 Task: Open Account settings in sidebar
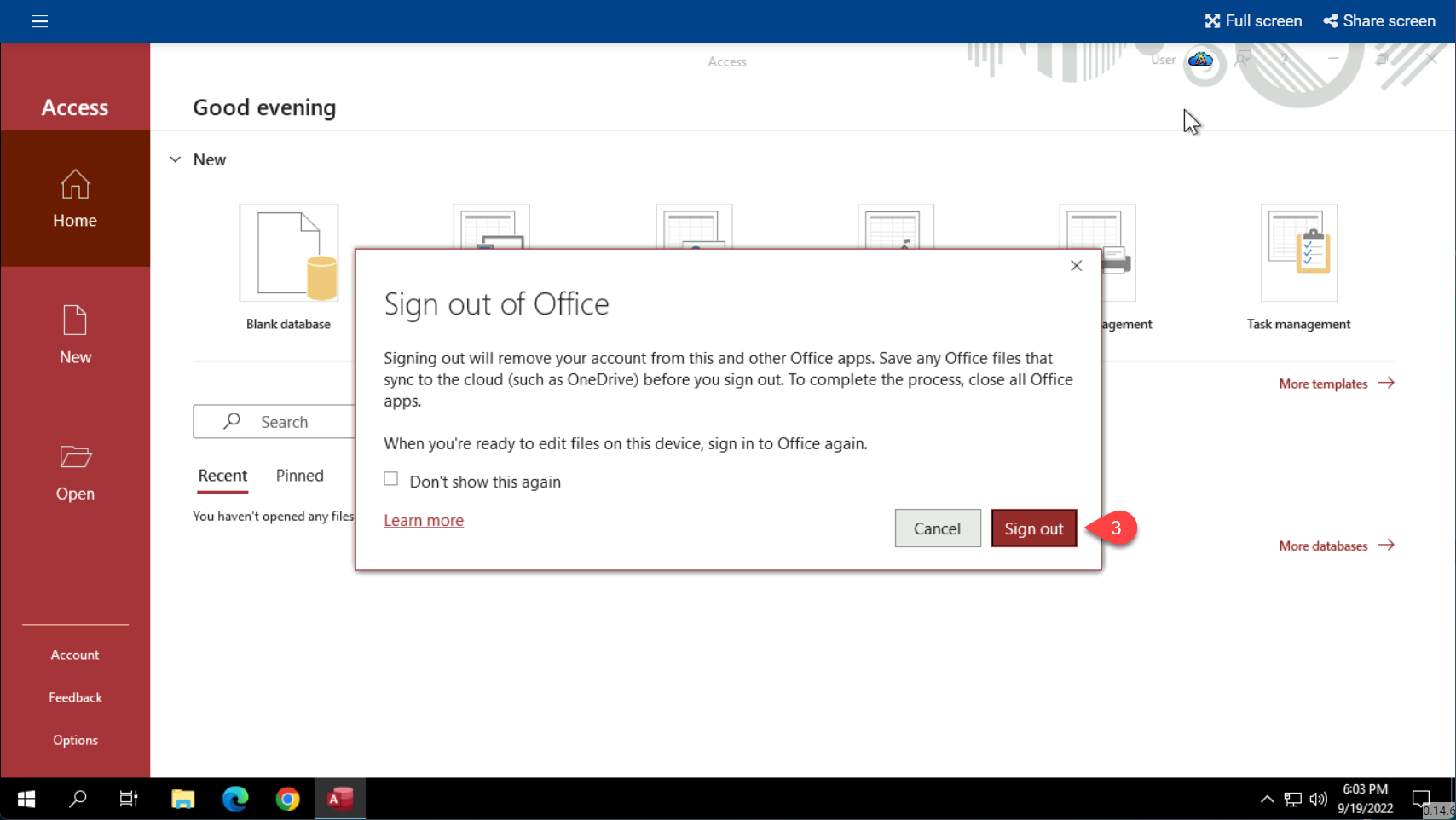point(75,655)
